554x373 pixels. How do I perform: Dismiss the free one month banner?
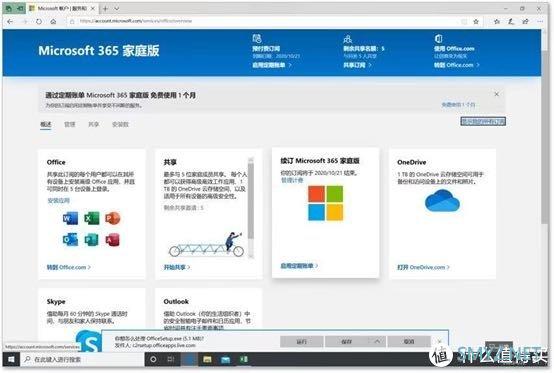click(x=496, y=94)
